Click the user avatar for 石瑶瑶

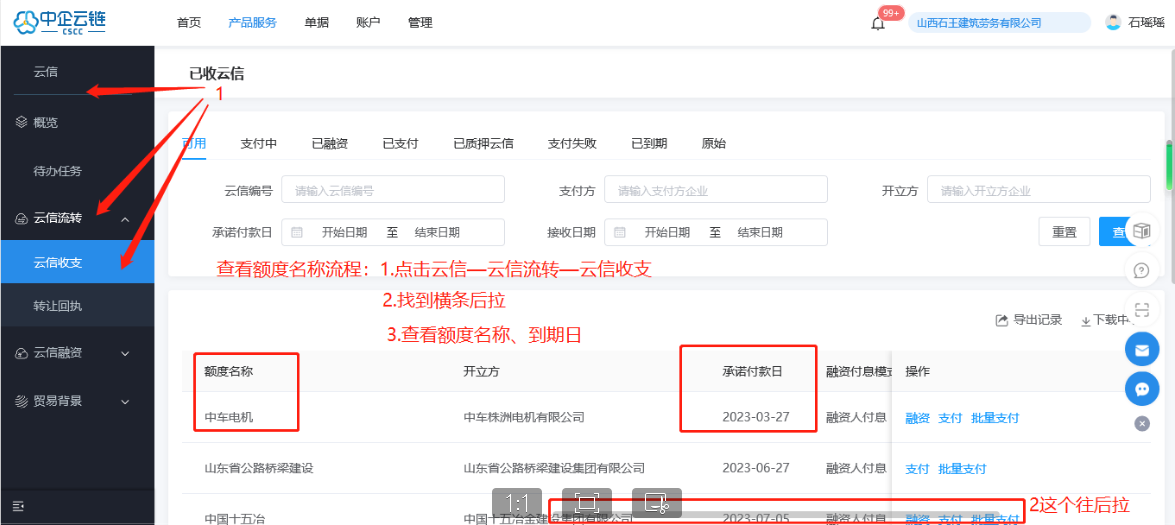click(x=1114, y=22)
